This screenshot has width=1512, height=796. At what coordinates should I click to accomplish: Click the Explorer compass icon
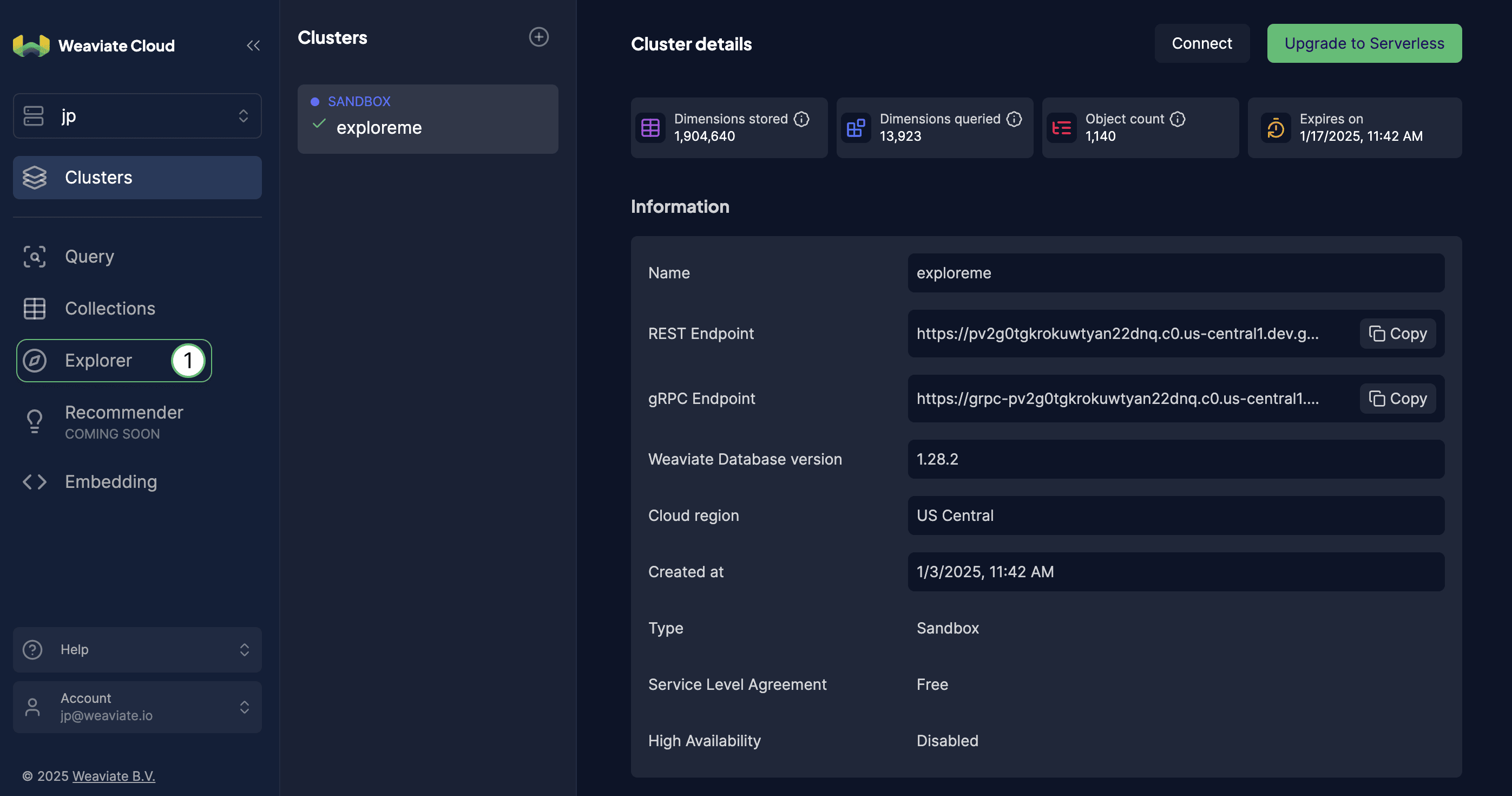tap(35, 360)
